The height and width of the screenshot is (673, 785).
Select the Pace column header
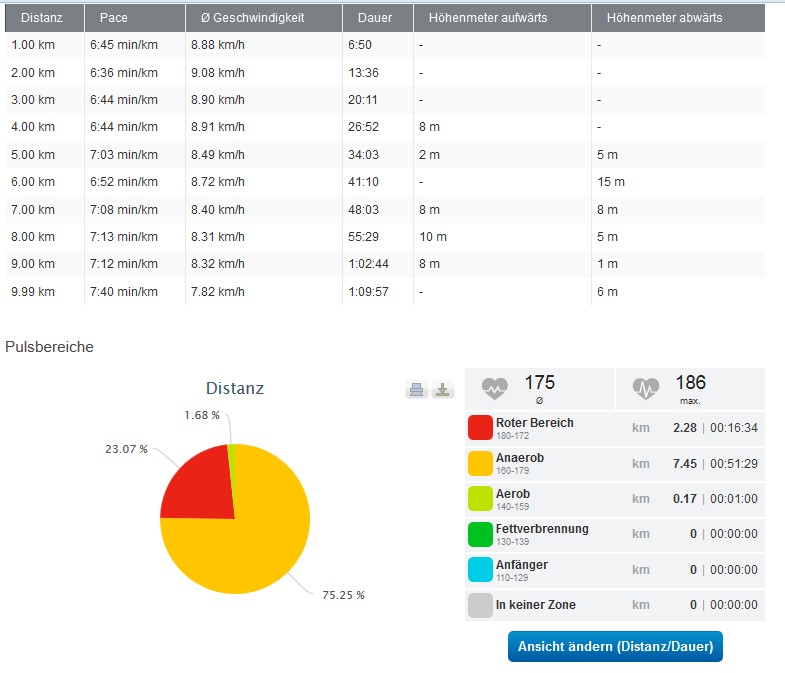(114, 18)
